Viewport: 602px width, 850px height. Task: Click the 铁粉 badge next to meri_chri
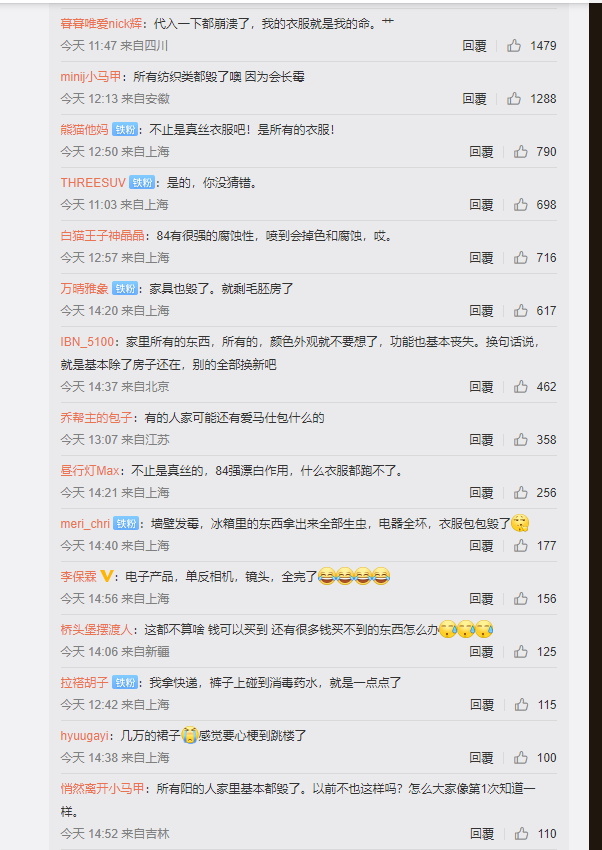tap(126, 524)
